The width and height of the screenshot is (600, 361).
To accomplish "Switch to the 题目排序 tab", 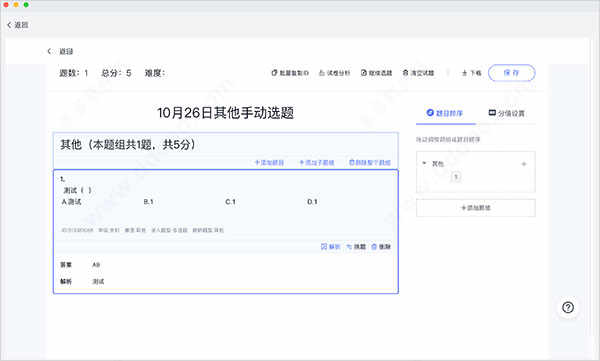I will (445, 113).
